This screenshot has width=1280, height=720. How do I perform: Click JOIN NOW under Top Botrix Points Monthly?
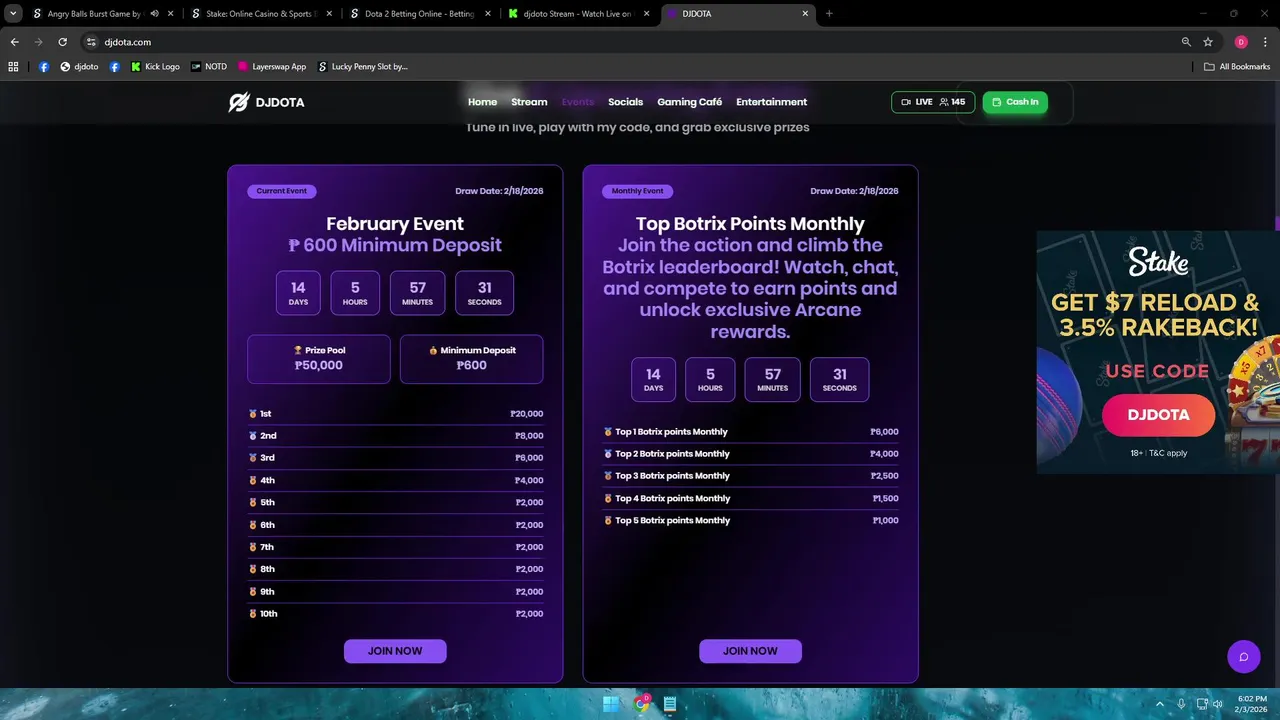750,651
